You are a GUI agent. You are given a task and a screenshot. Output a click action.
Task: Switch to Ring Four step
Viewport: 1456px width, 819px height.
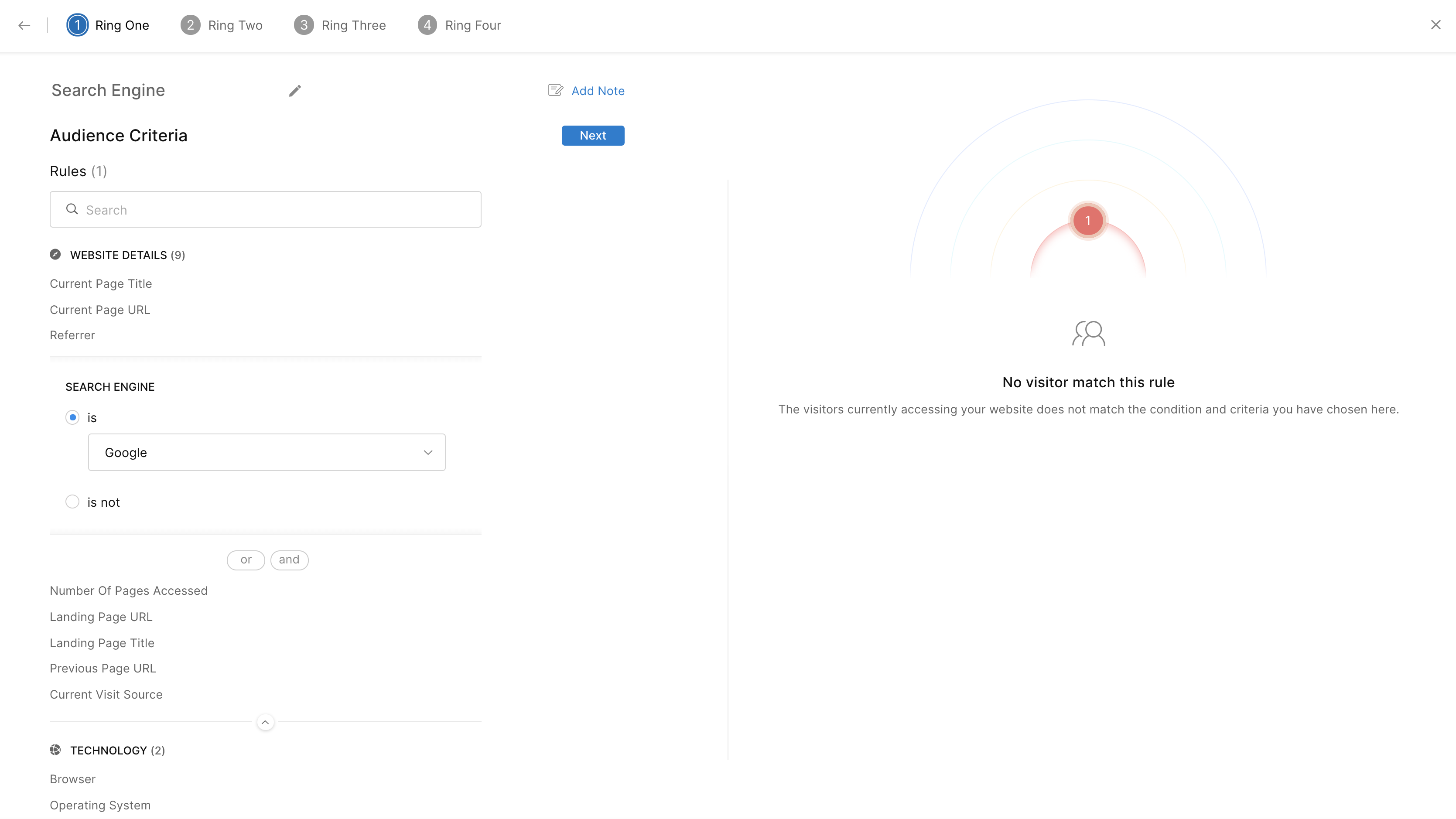click(x=459, y=25)
